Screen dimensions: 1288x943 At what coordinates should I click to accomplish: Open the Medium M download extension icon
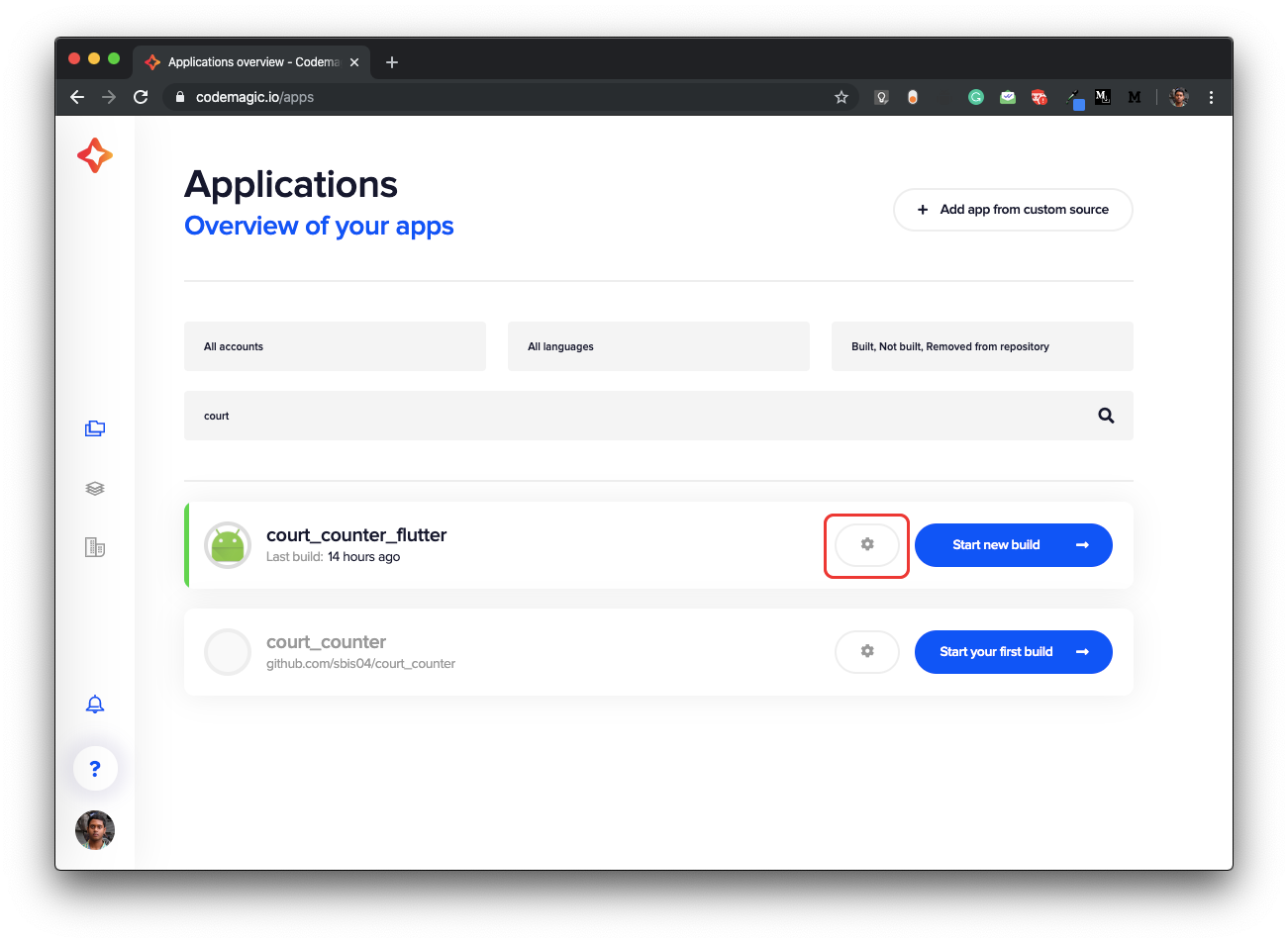click(x=1103, y=97)
